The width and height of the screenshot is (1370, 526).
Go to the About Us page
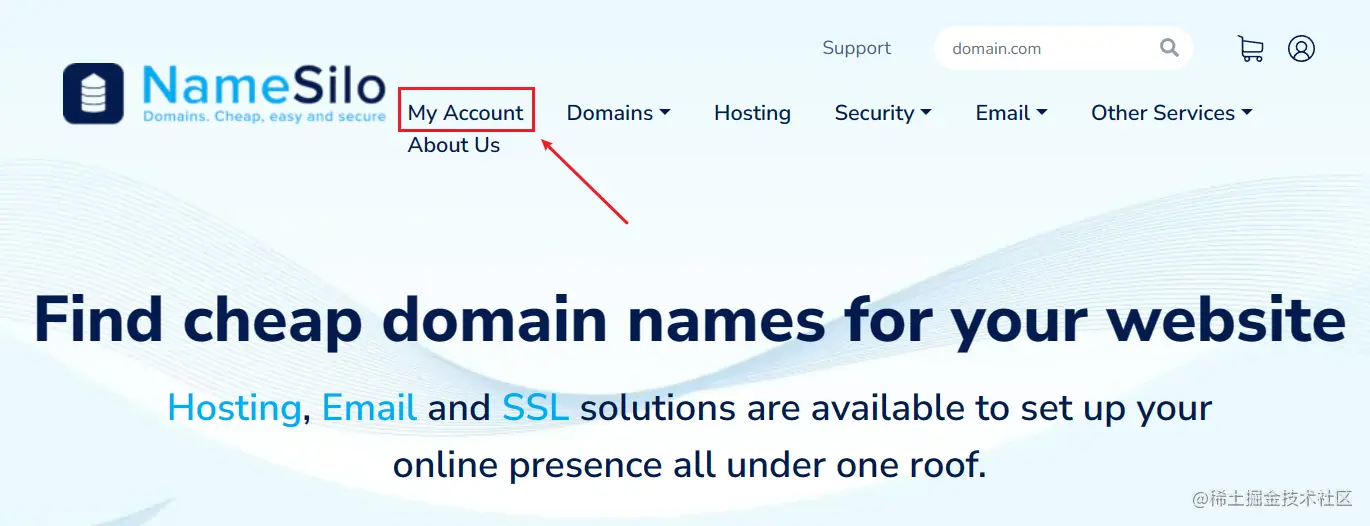pos(454,145)
